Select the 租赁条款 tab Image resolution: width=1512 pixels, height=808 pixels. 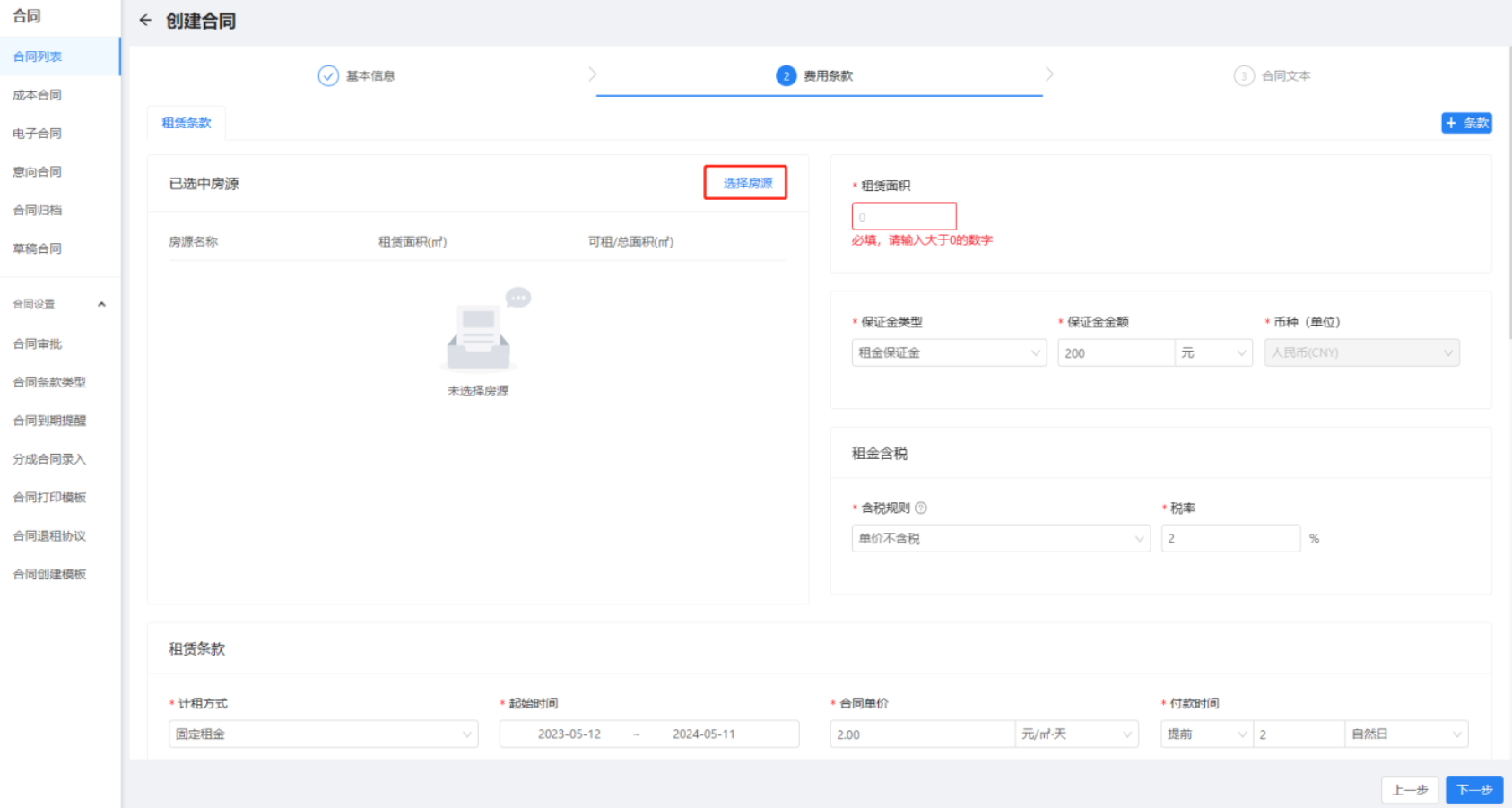click(187, 124)
